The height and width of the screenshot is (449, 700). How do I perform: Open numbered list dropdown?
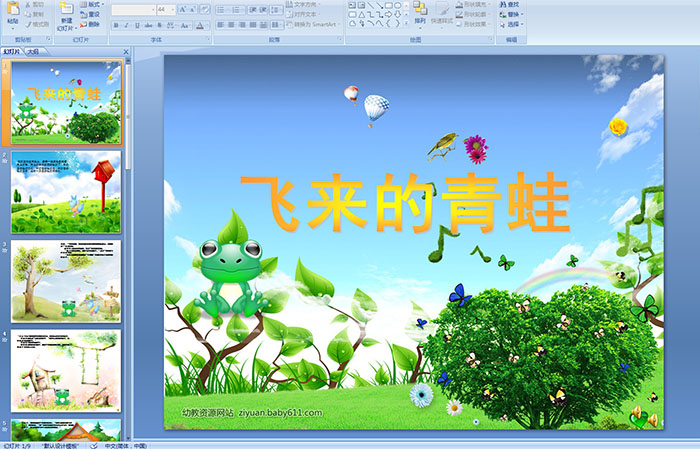(238, 10)
